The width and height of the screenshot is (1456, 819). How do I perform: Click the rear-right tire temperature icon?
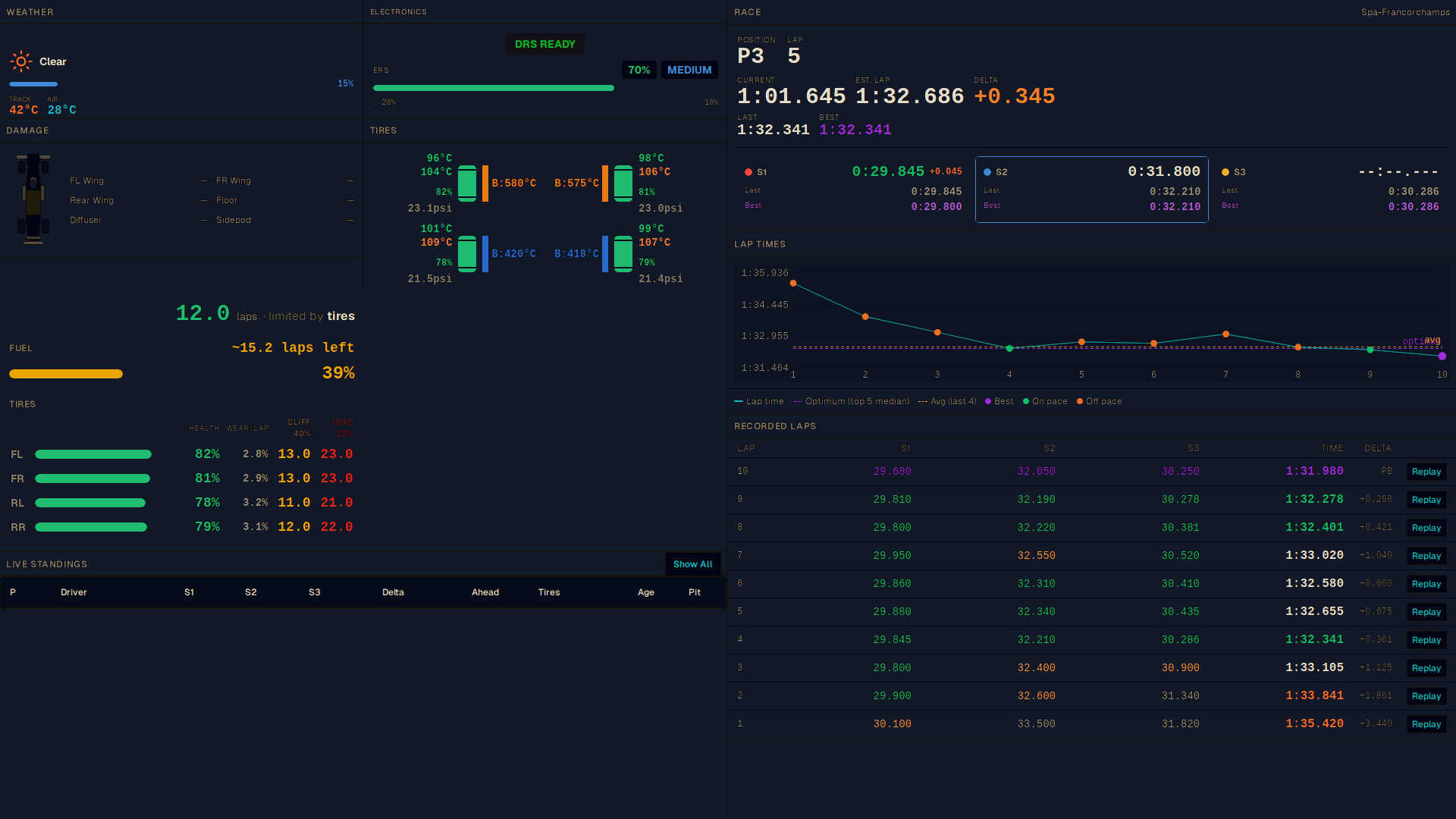pos(623,254)
